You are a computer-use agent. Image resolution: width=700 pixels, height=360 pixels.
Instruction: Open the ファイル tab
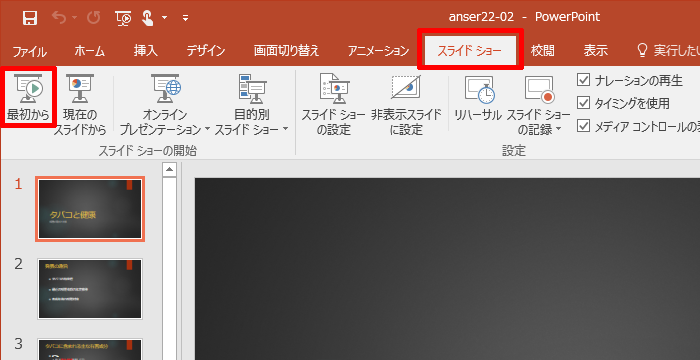click(x=29, y=51)
